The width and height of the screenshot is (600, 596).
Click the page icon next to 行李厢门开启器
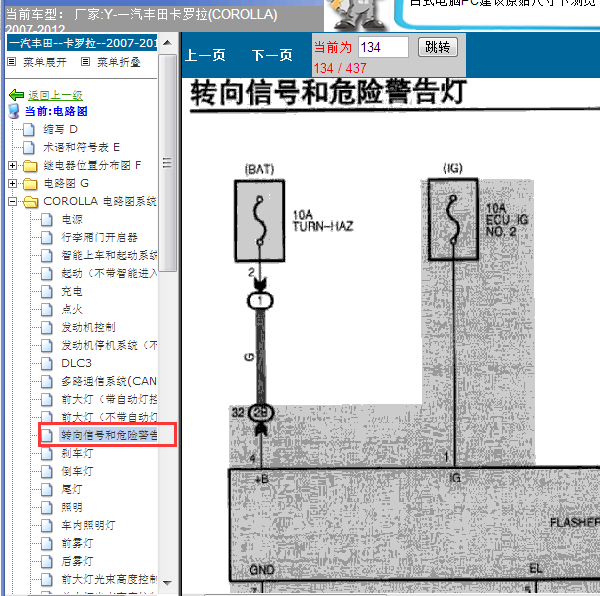(x=47, y=238)
